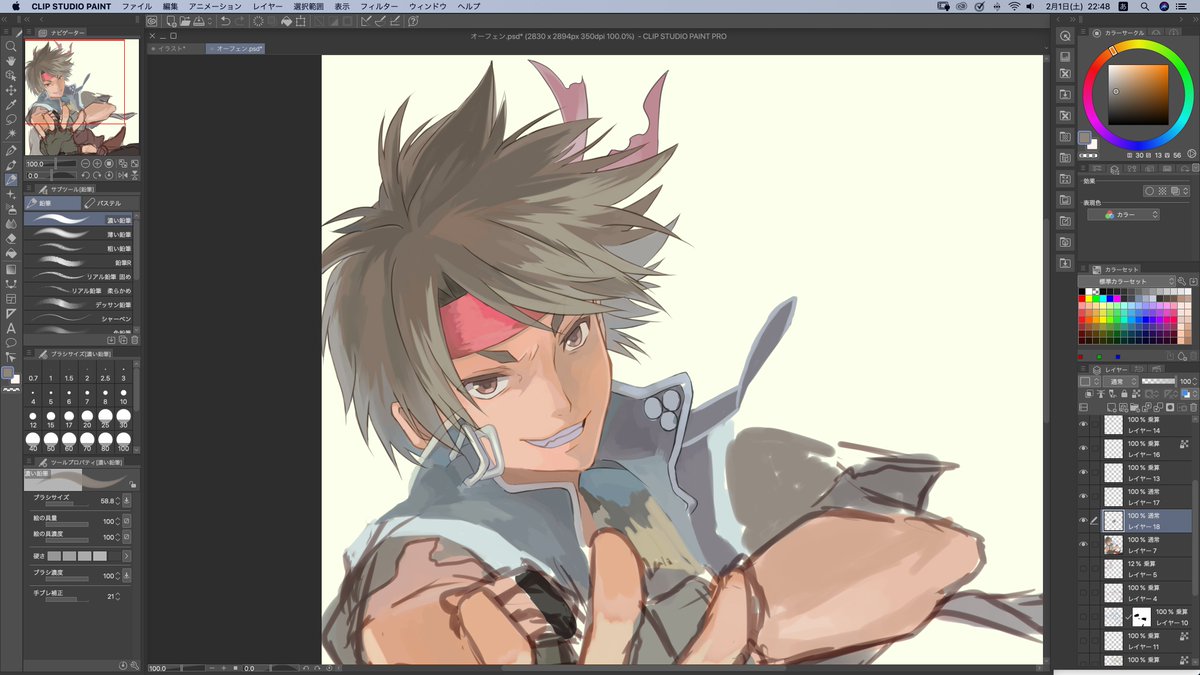Switch to the パステル sub tool tab
Image resolution: width=1200 pixels, height=675 pixels.
click(110, 203)
